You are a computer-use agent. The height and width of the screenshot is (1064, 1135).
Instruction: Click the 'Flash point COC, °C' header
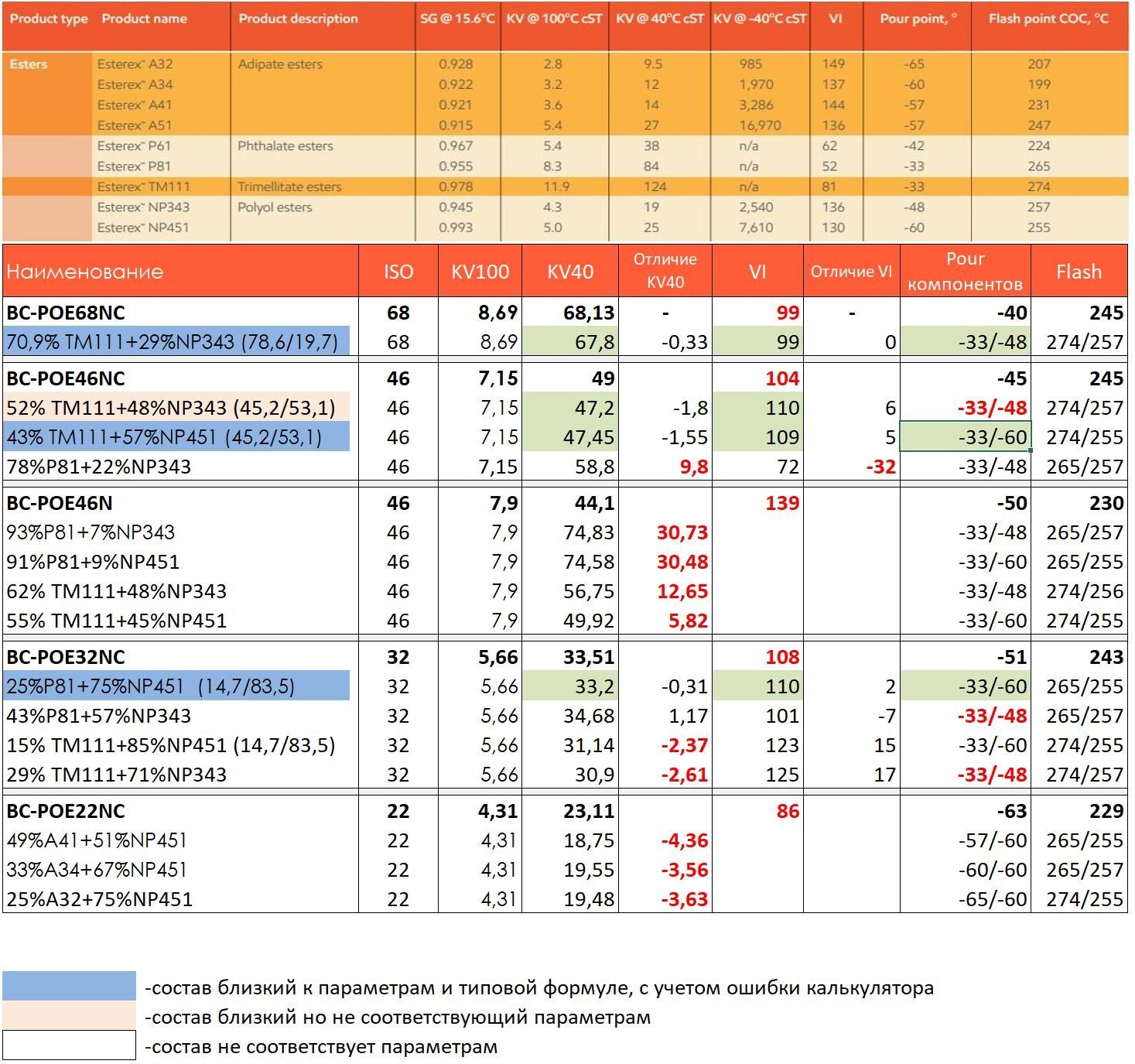pos(1048,19)
